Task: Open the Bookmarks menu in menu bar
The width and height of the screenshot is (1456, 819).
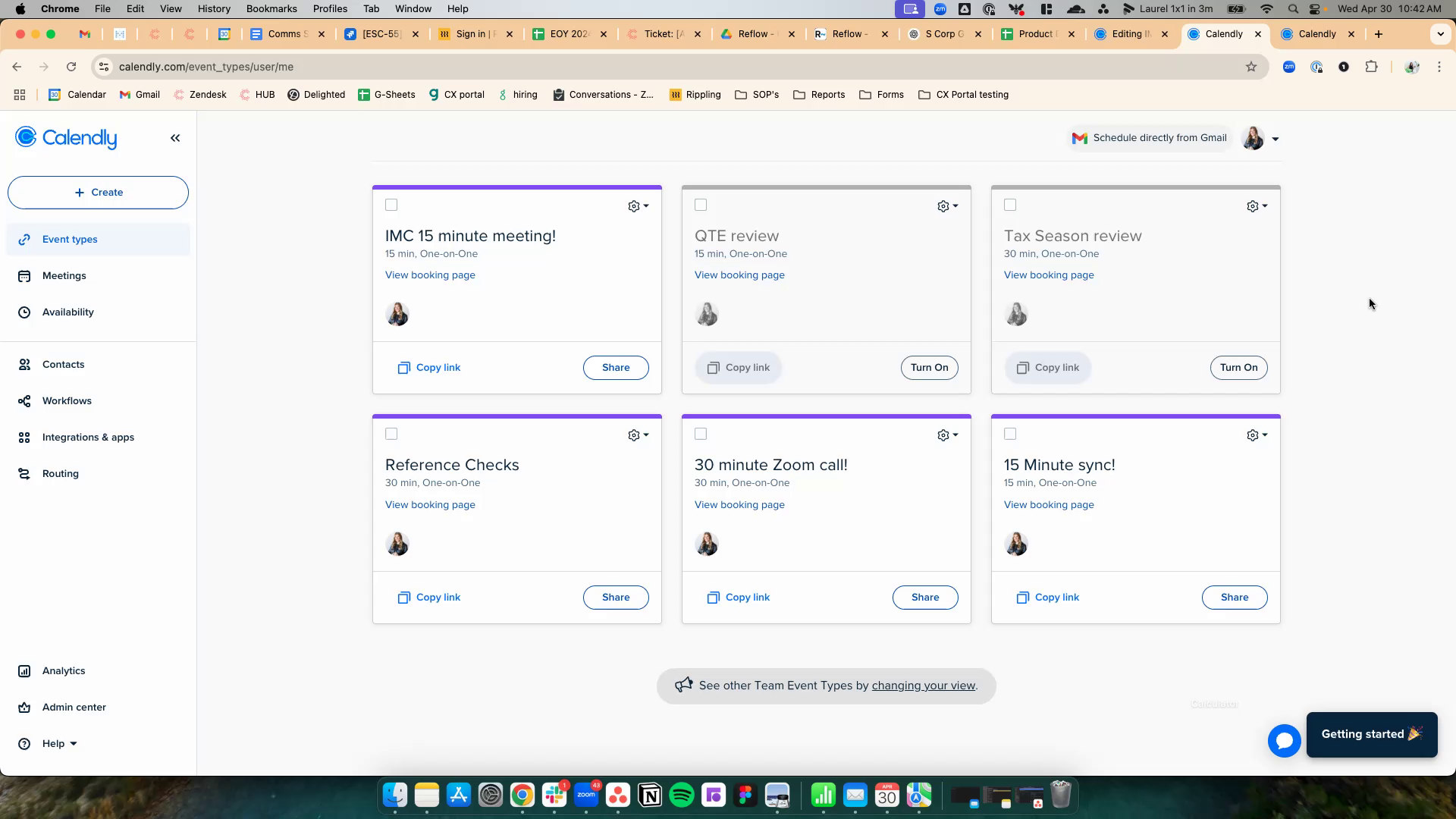Action: click(x=271, y=9)
